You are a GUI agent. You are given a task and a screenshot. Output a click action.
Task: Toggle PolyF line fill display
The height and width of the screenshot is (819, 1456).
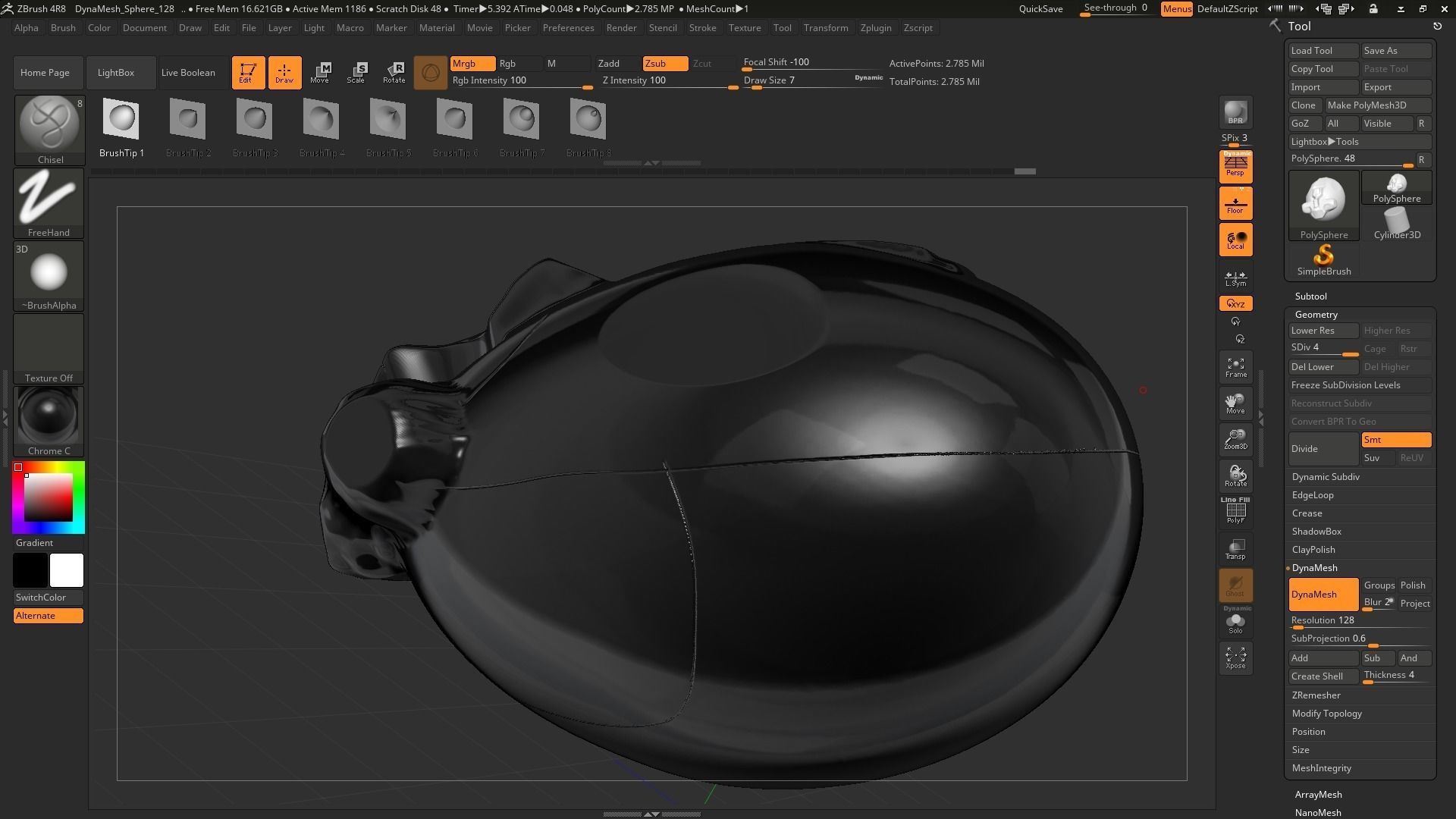(1235, 511)
